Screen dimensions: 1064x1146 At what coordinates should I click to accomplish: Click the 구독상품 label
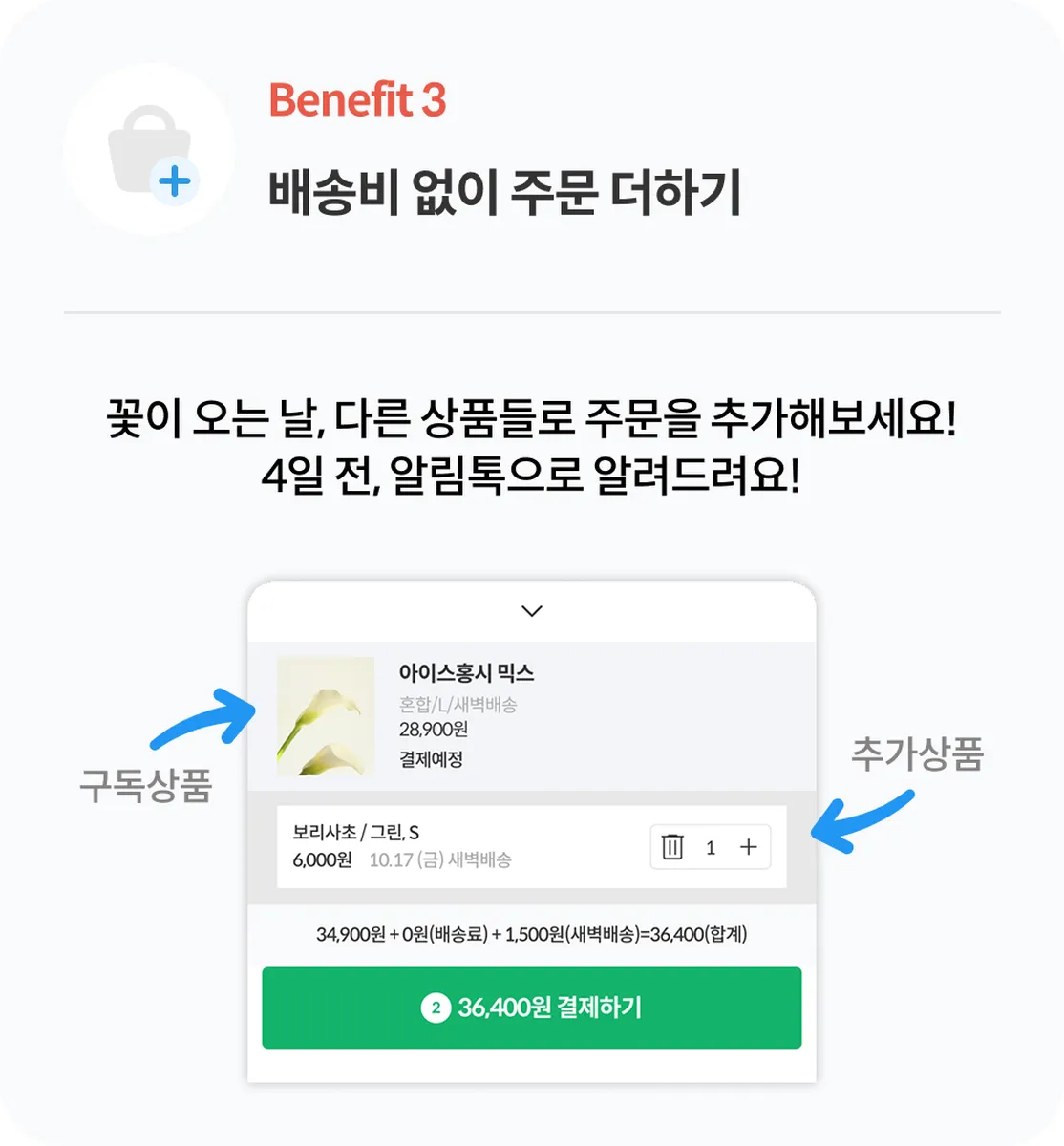[145, 787]
